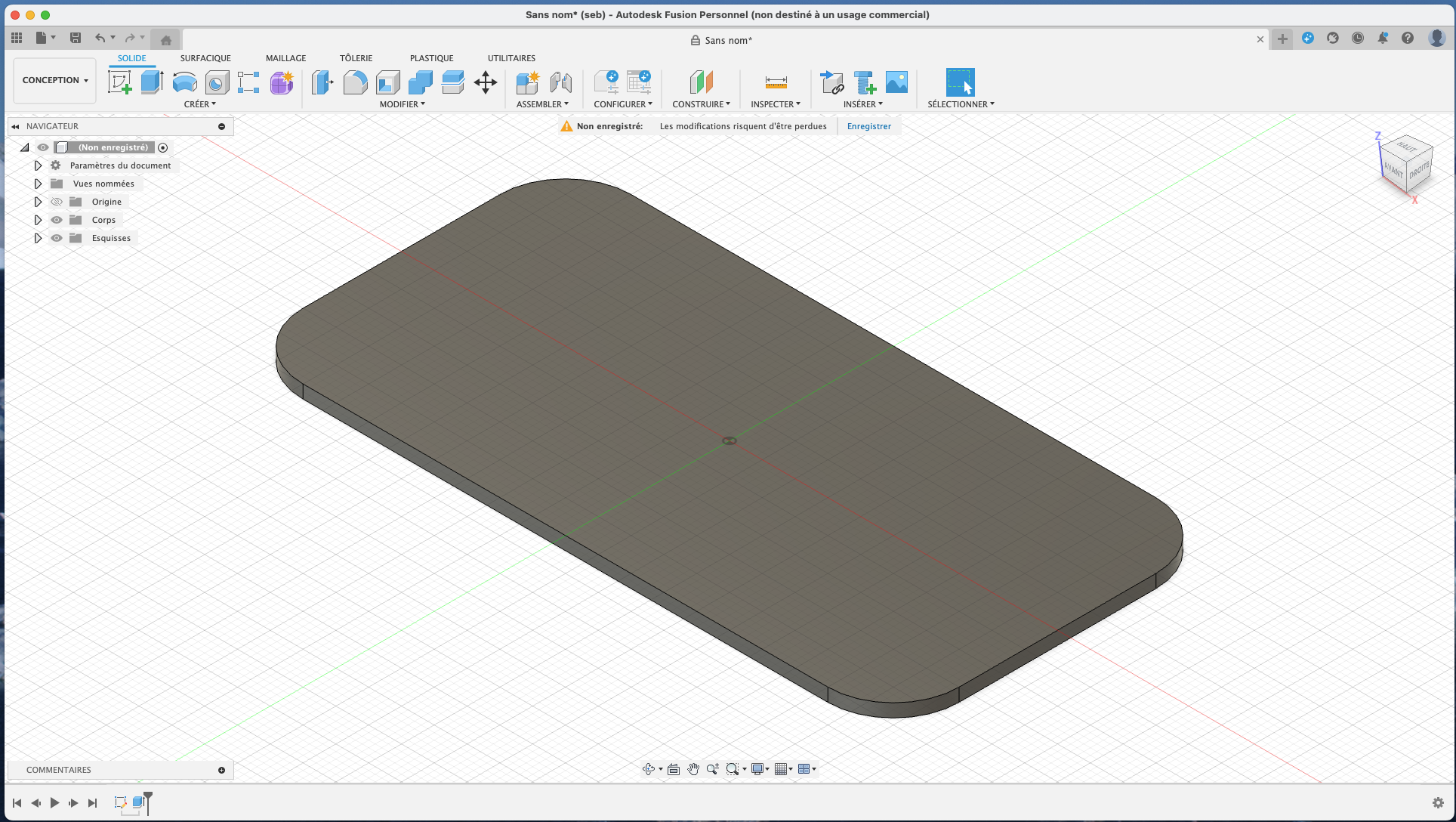Click the Enregistrer link
Screen dimensions: 1456x822
tap(869, 126)
